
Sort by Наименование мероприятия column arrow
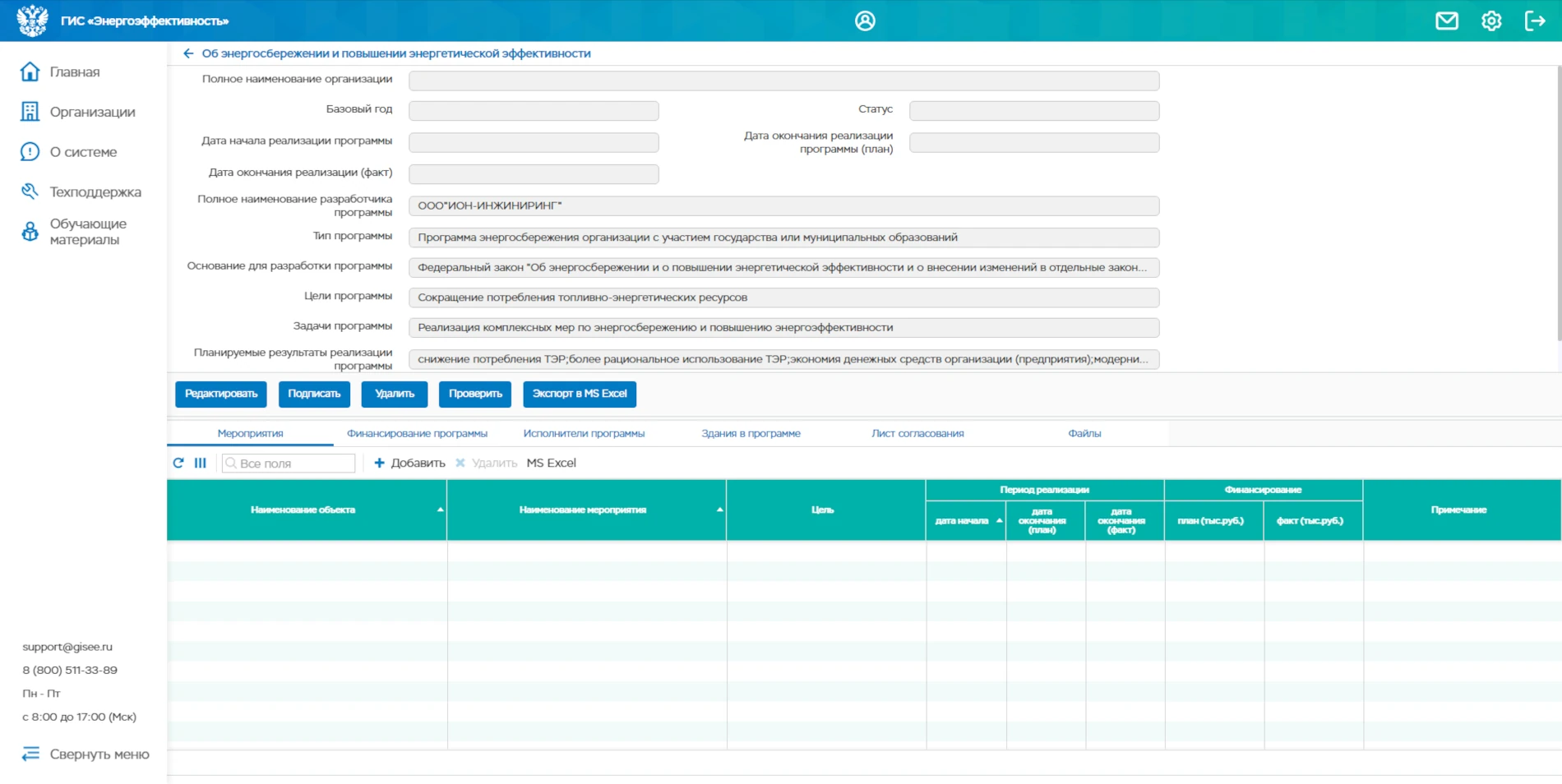tap(719, 510)
